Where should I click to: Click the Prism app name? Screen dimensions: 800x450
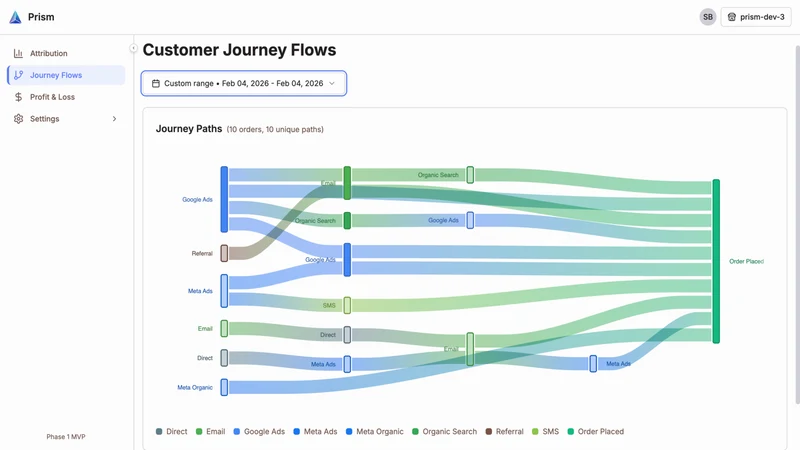pos(41,17)
